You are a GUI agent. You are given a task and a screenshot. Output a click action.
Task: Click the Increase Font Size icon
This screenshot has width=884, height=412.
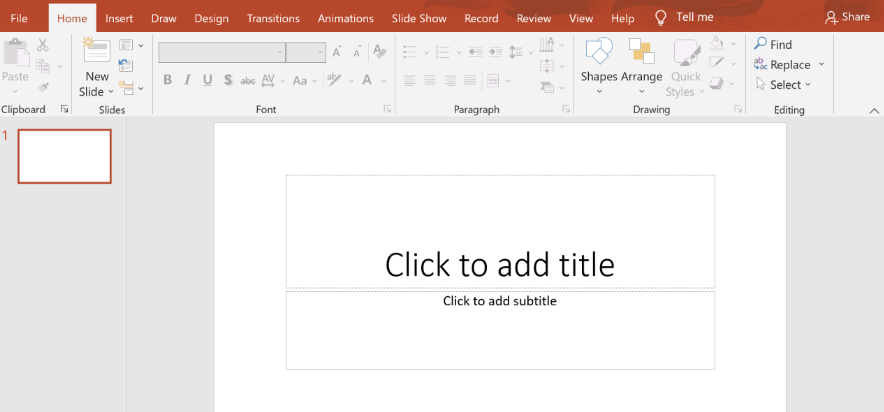(x=337, y=52)
